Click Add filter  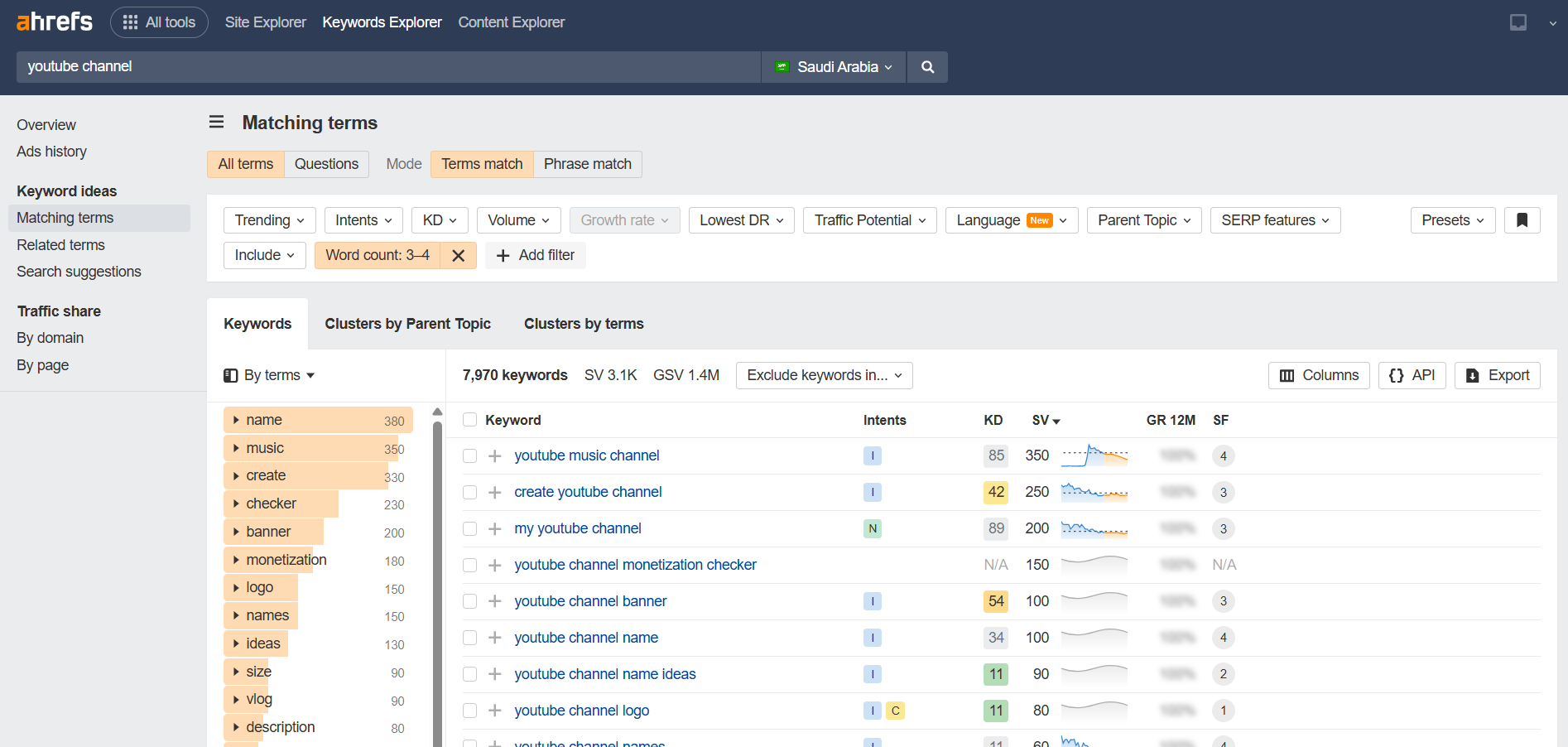coord(536,255)
